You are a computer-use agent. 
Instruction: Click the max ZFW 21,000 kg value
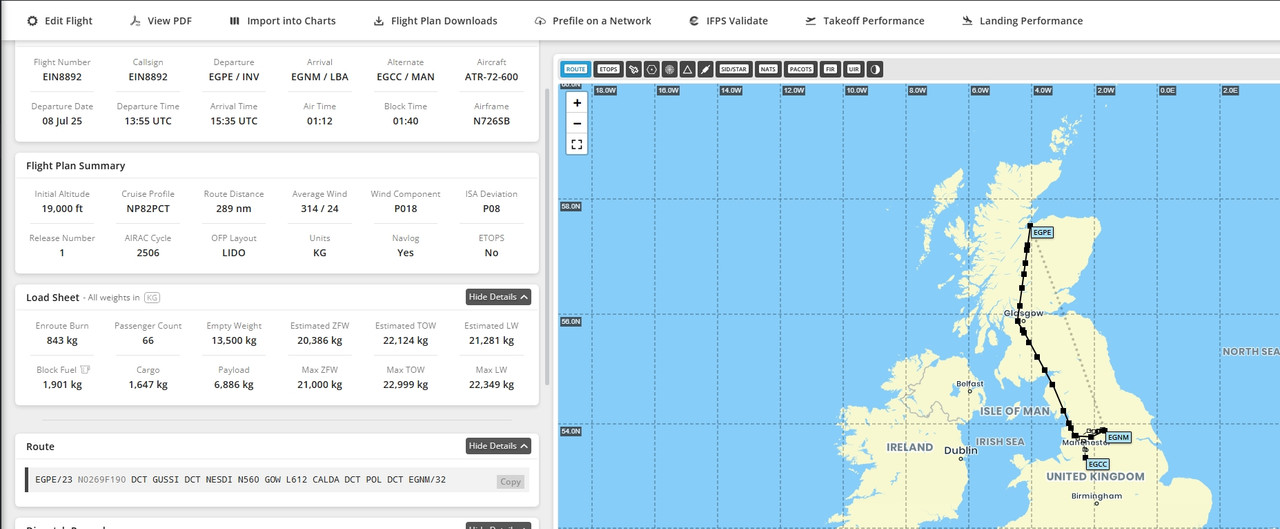[320, 385]
